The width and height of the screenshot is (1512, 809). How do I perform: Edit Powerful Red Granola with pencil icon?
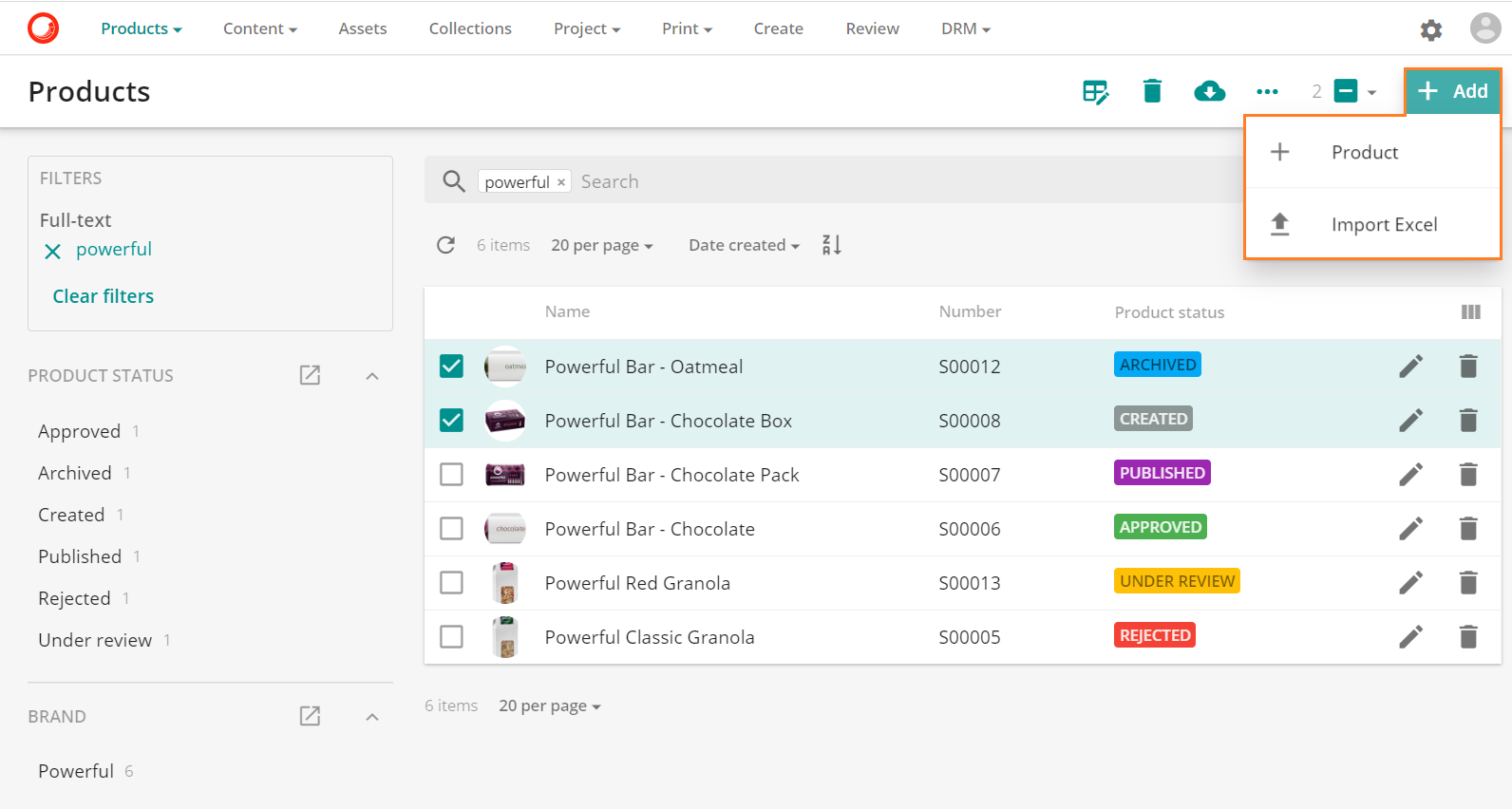[x=1410, y=582]
